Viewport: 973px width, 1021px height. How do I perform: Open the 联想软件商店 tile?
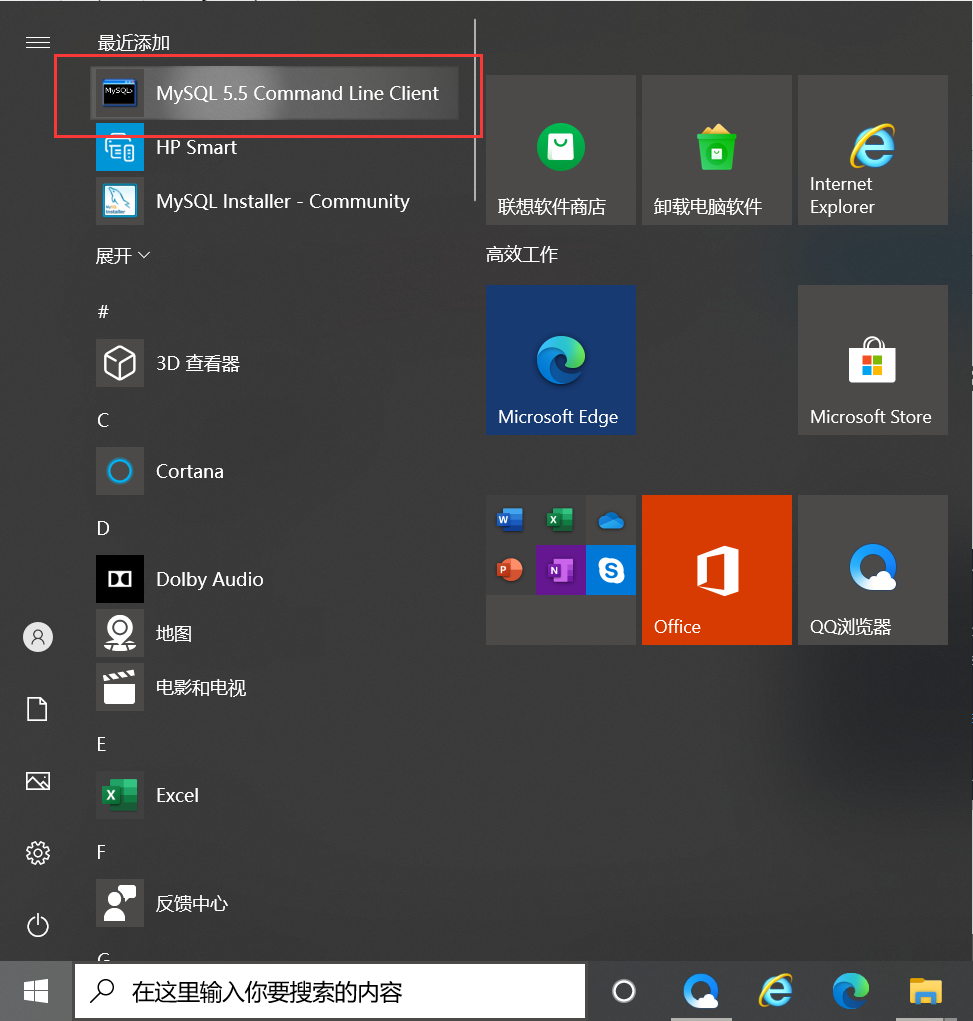(x=561, y=150)
